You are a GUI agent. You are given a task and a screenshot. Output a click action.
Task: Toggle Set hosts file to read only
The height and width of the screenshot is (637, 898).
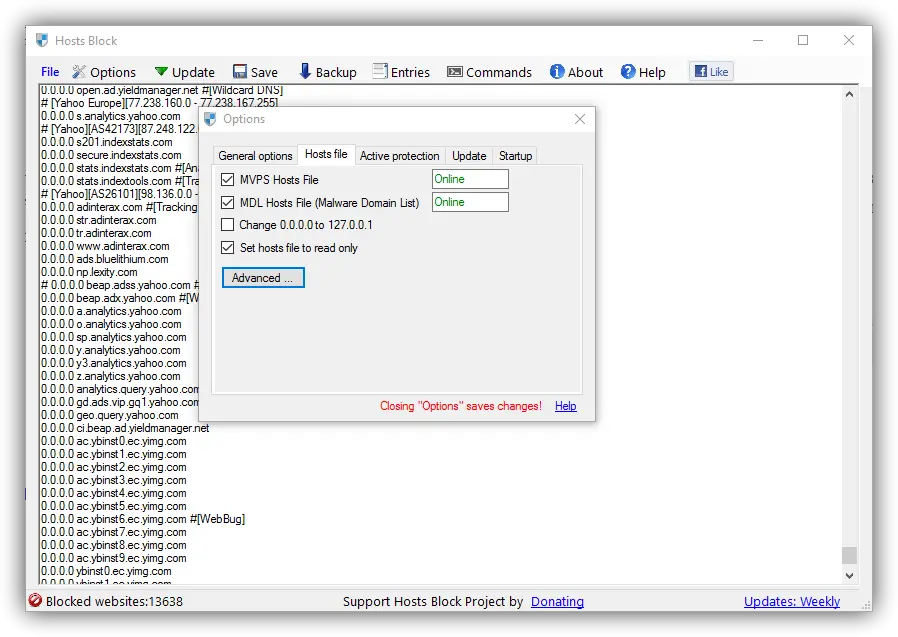coord(227,247)
